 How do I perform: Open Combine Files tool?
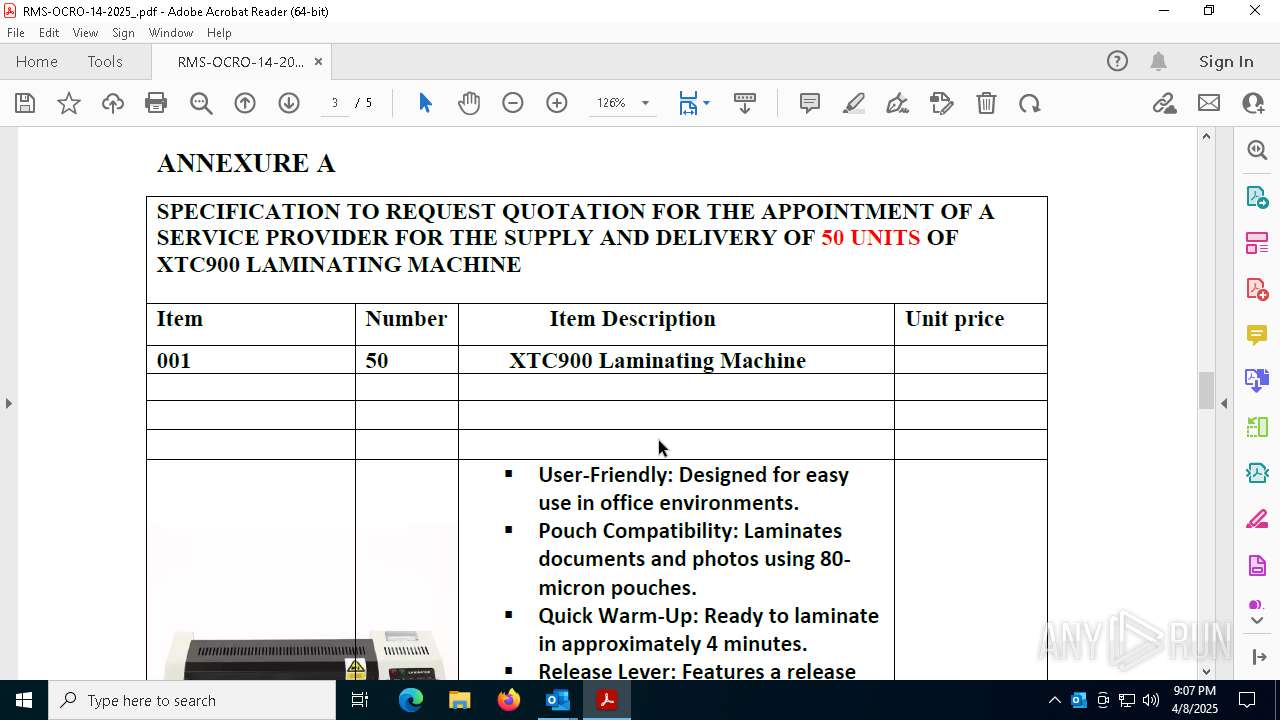pos(1257,380)
